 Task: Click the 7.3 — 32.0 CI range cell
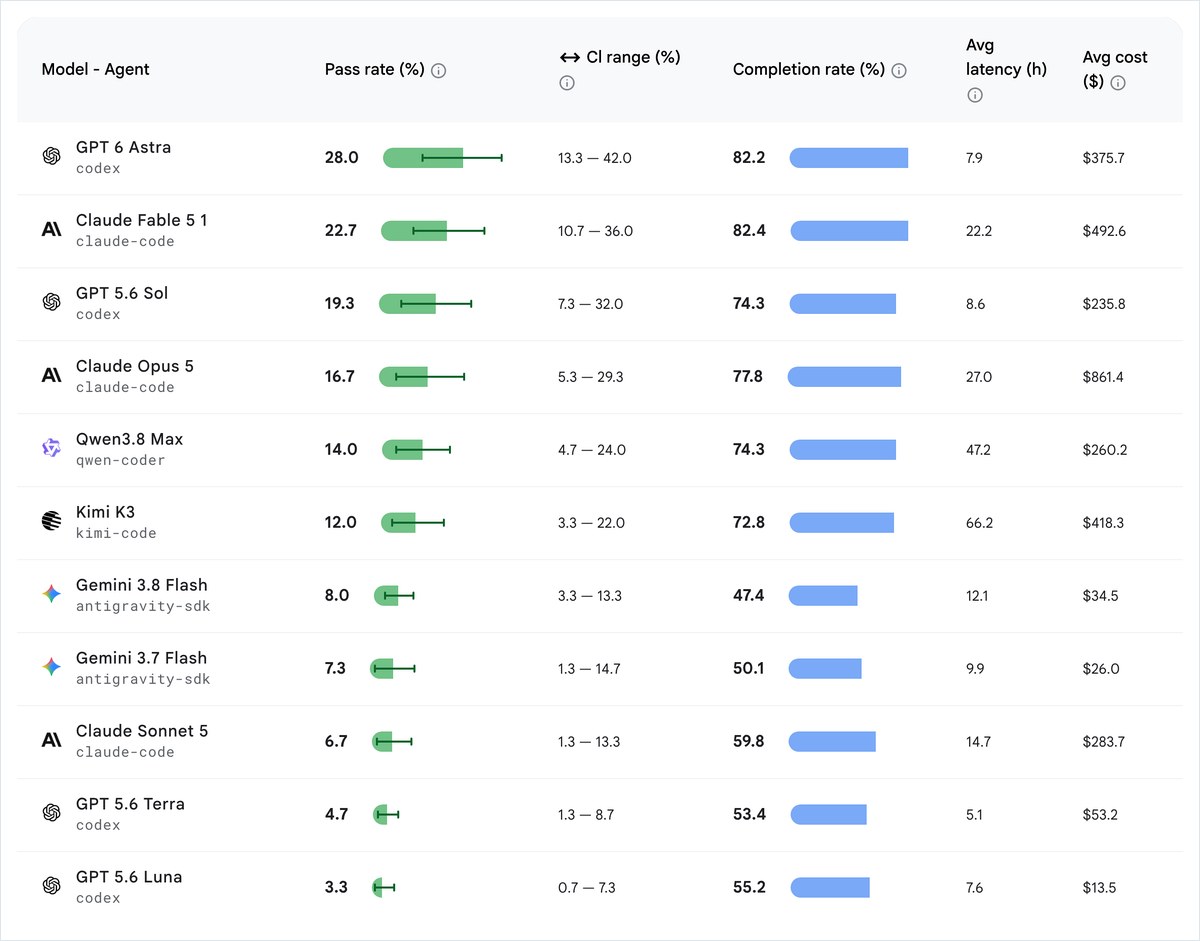pos(590,304)
